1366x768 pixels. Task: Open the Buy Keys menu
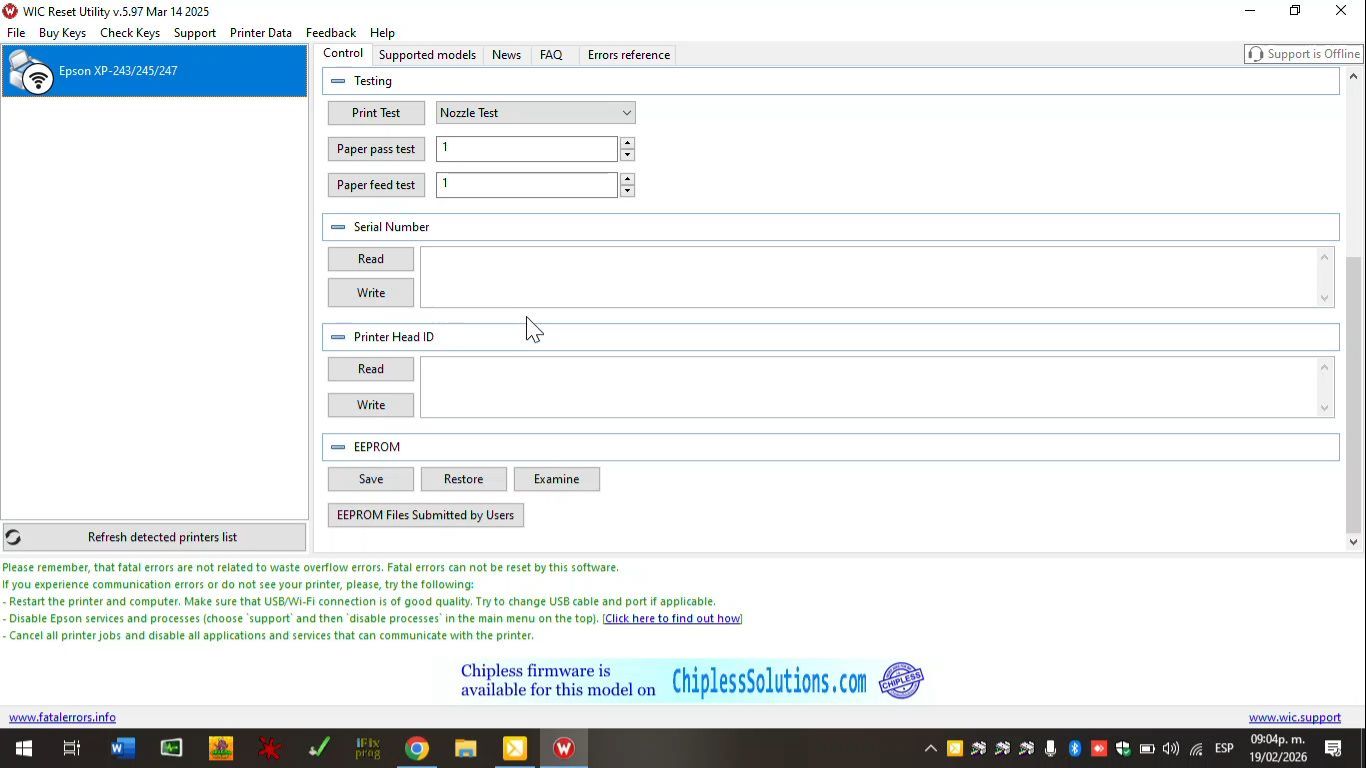[x=62, y=33]
